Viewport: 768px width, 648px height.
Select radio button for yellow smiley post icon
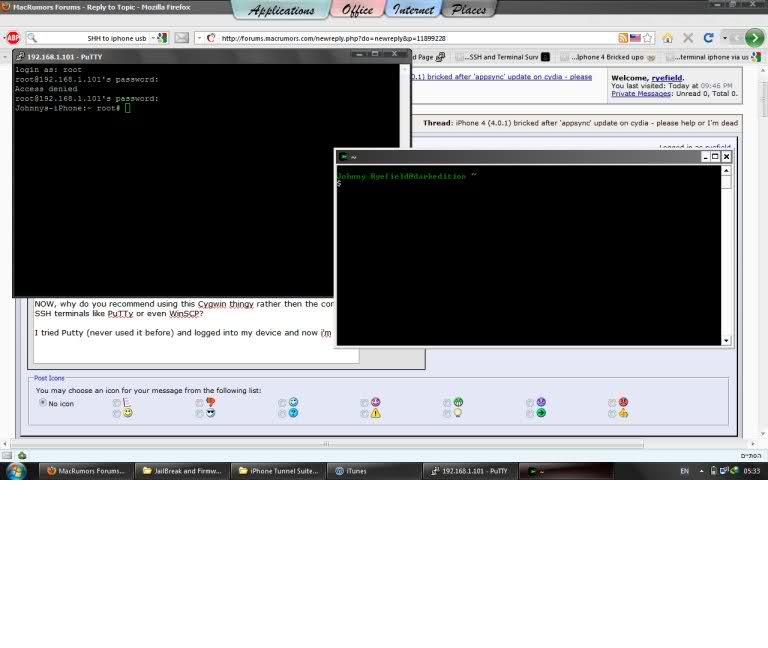coord(117,413)
